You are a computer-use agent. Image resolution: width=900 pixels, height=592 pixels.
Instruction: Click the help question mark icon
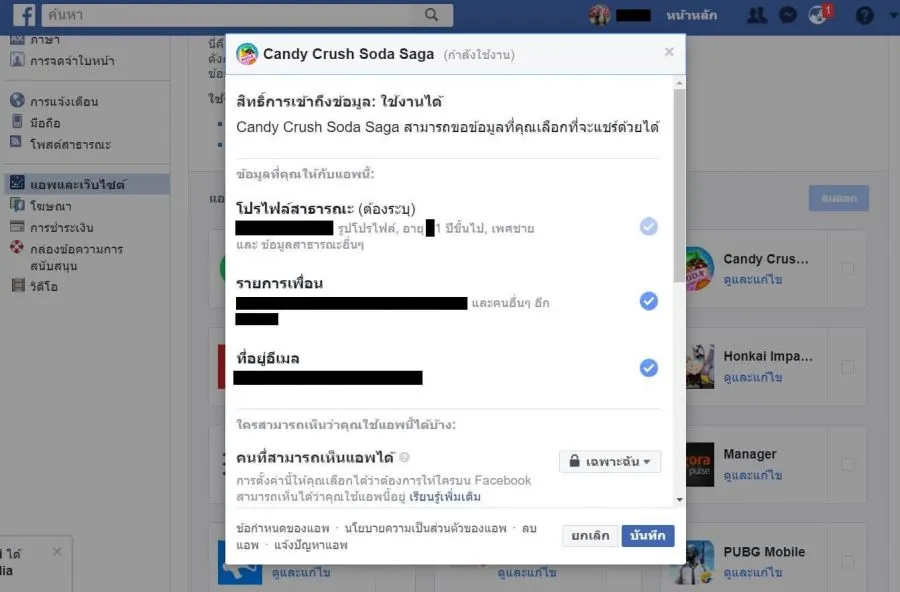[864, 16]
